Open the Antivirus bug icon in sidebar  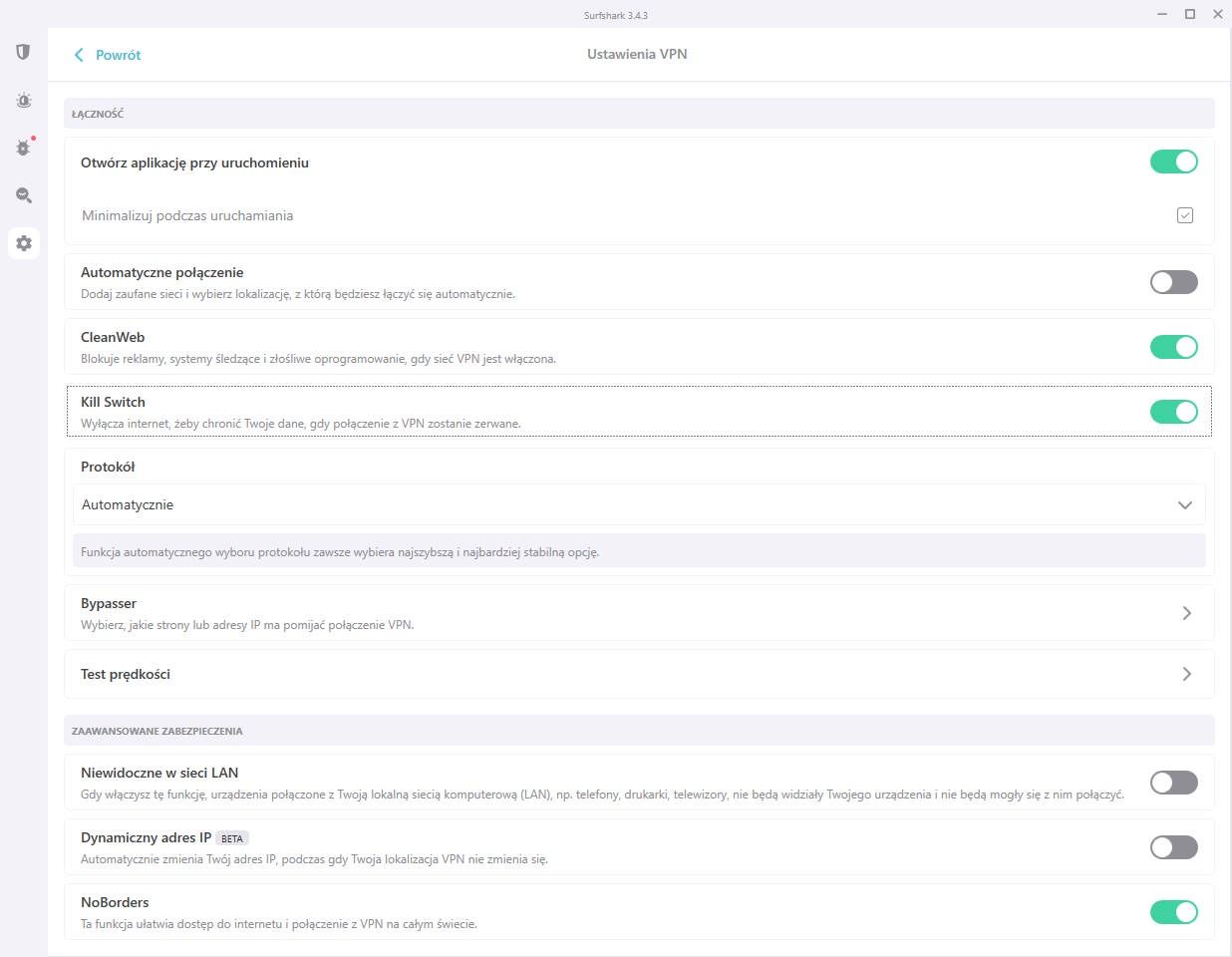click(24, 148)
